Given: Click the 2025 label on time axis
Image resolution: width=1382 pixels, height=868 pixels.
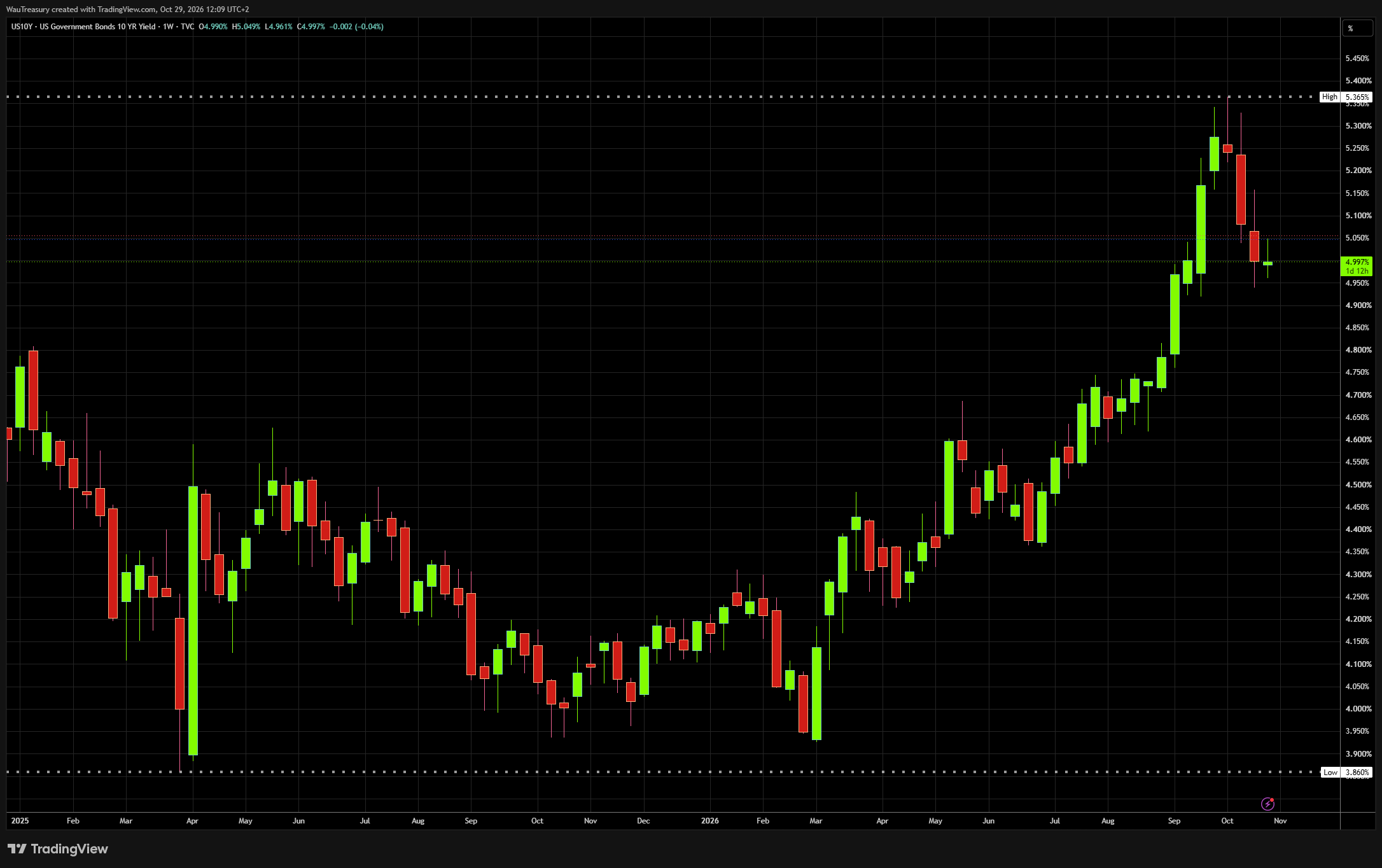Looking at the screenshot, I should coord(20,821).
